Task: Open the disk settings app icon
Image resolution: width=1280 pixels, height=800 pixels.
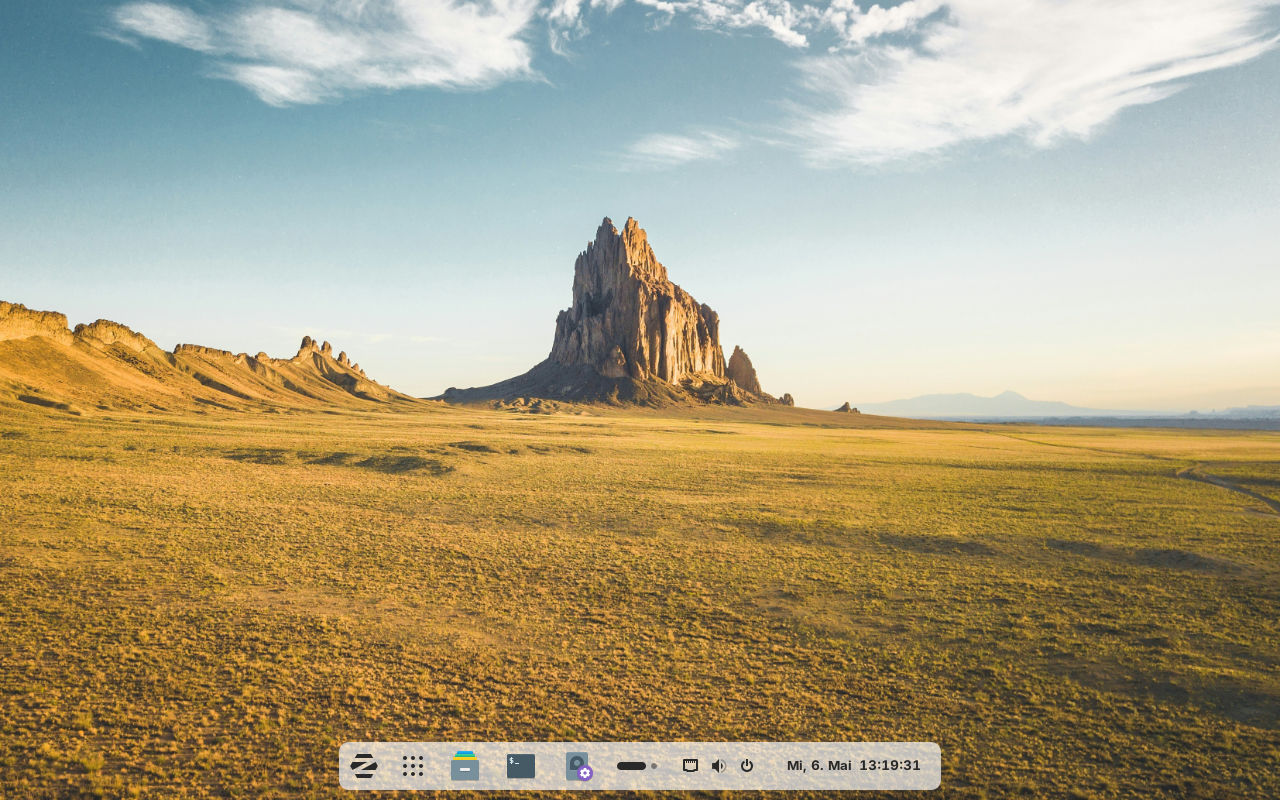Action: (578, 766)
